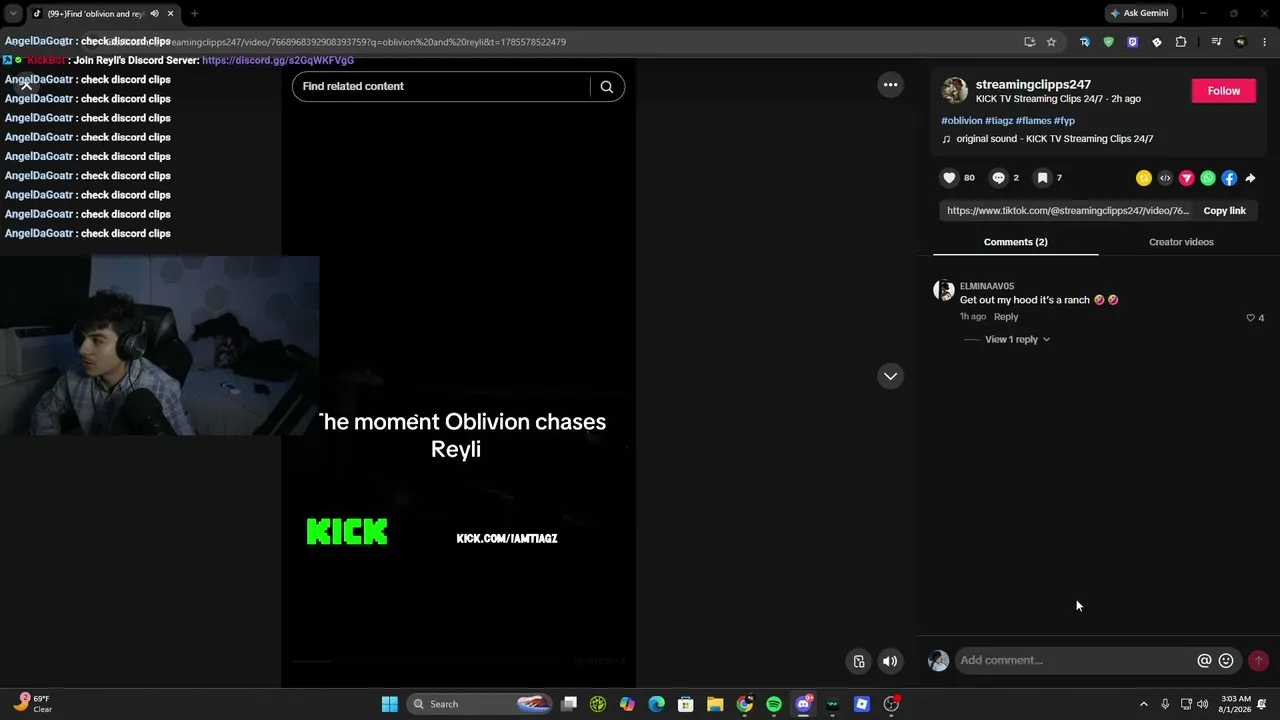Open the Chrome profile avatar
The image size is (1280, 720).
(x=1241, y=42)
